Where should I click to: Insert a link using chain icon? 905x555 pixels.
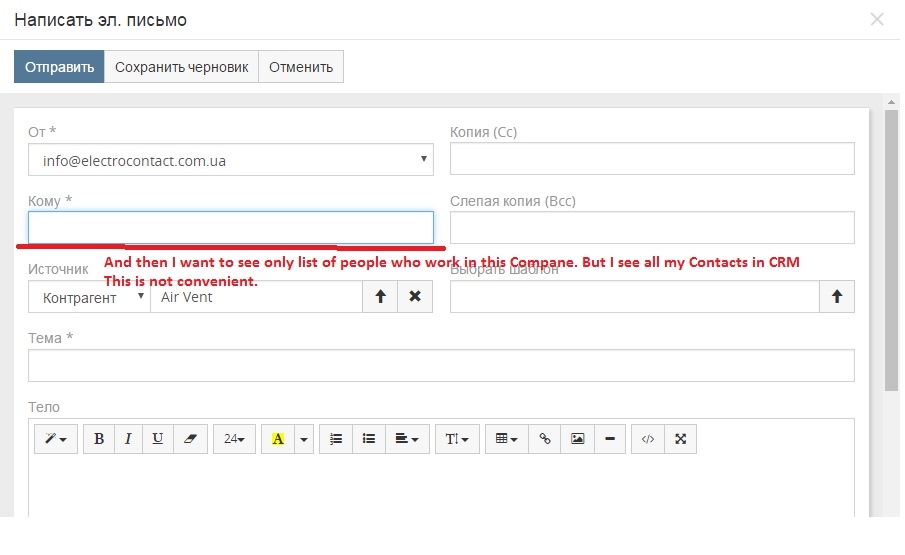point(545,439)
